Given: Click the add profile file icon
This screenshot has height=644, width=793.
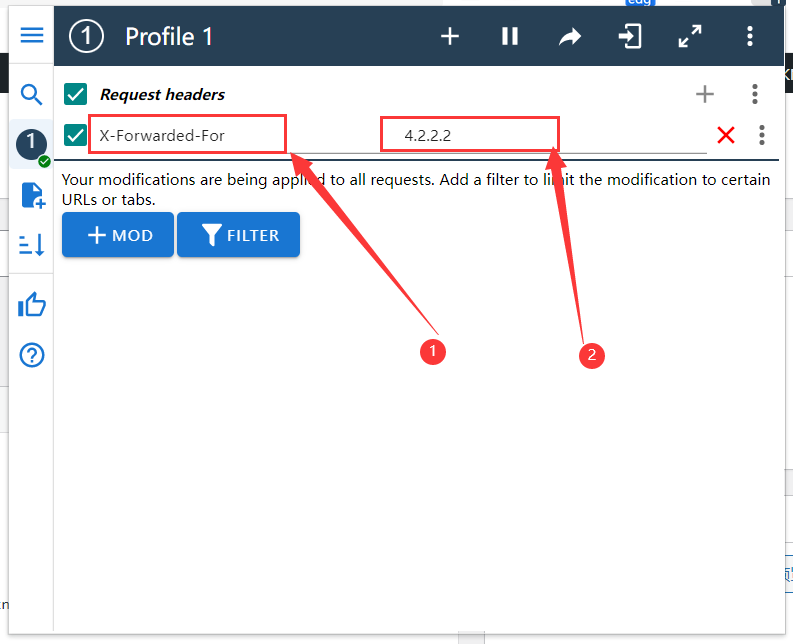Looking at the screenshot, I should pos(32,195).
